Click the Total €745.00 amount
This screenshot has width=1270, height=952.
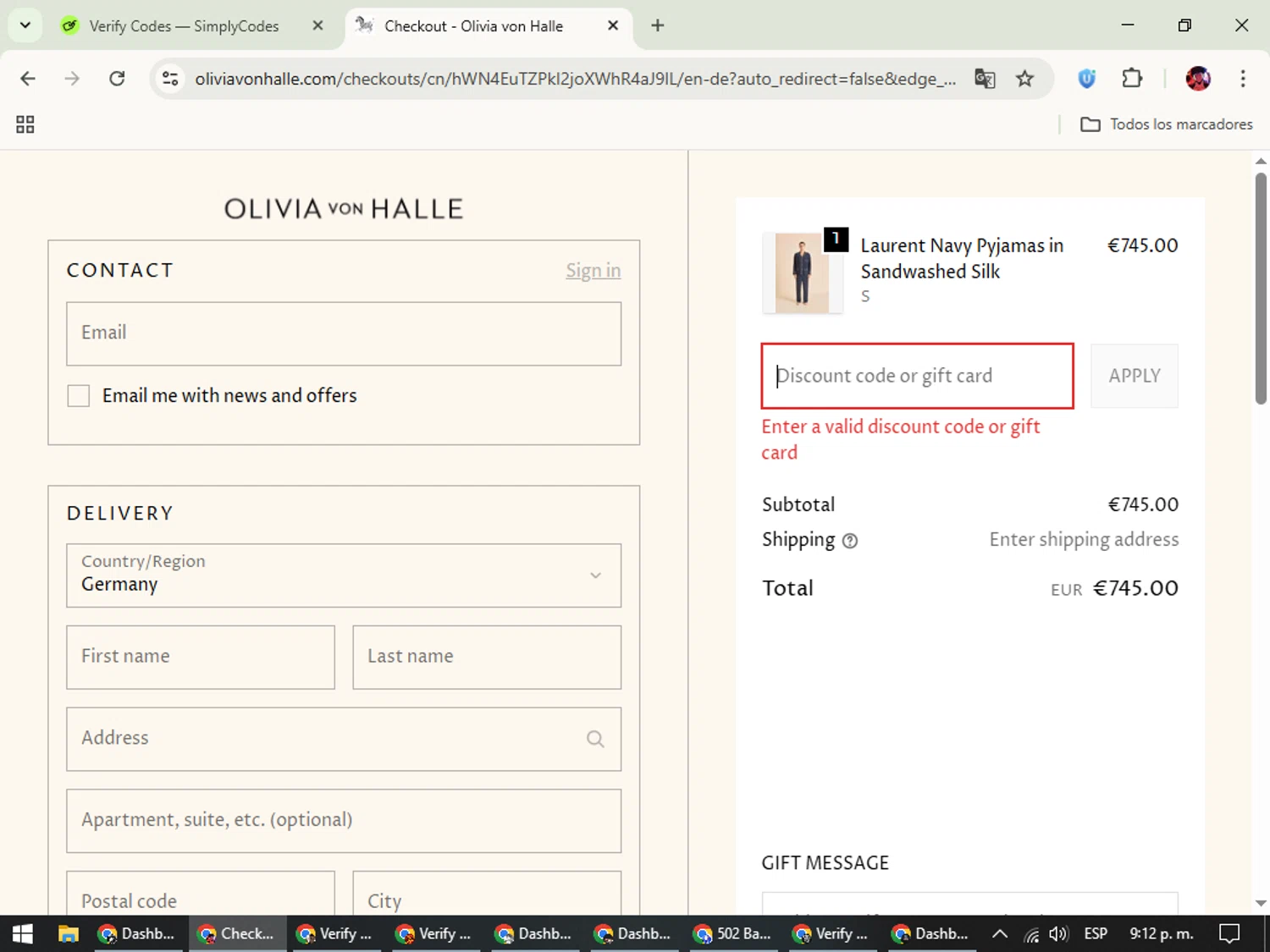1135,588
